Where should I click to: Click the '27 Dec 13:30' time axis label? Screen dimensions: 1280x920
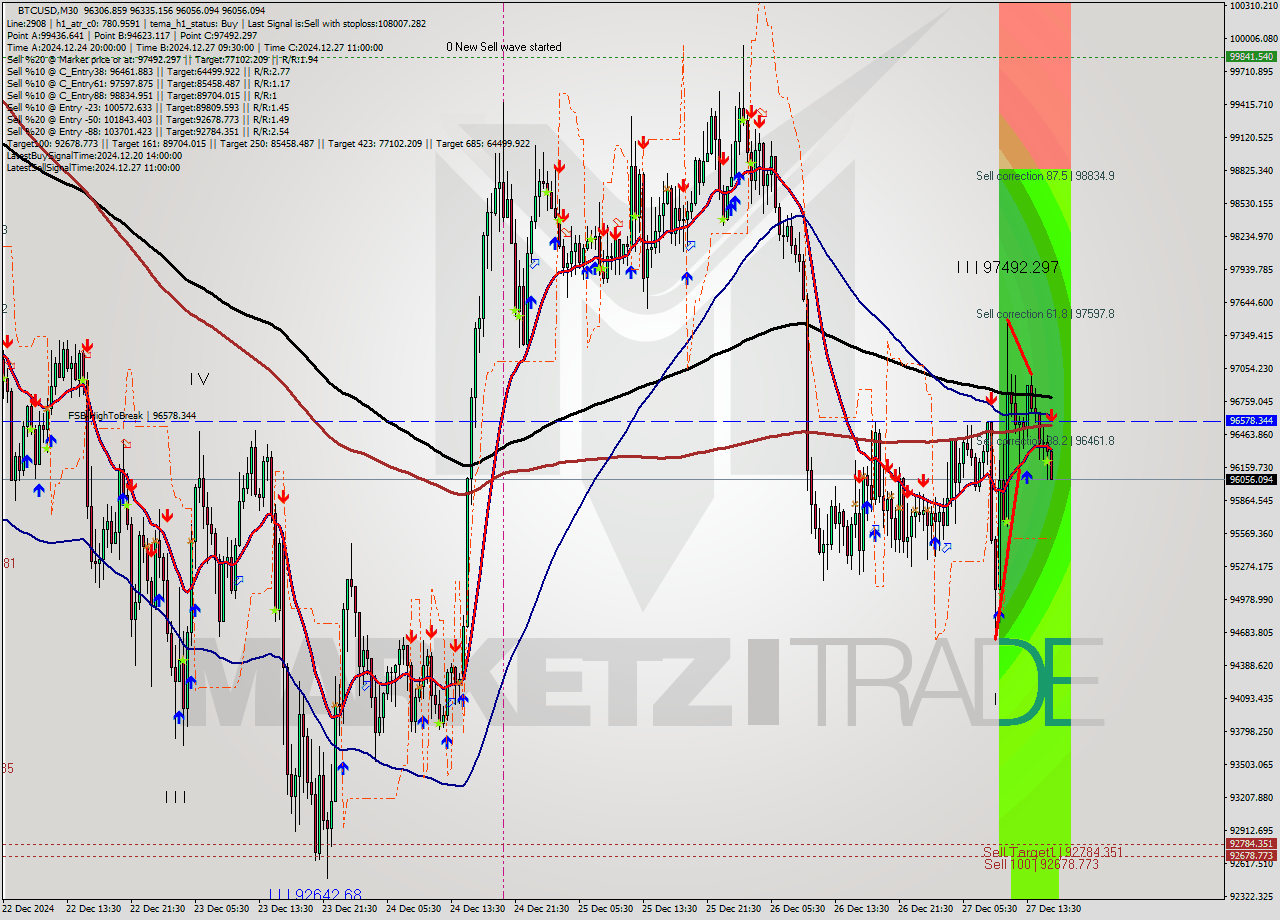[1052, 909]
